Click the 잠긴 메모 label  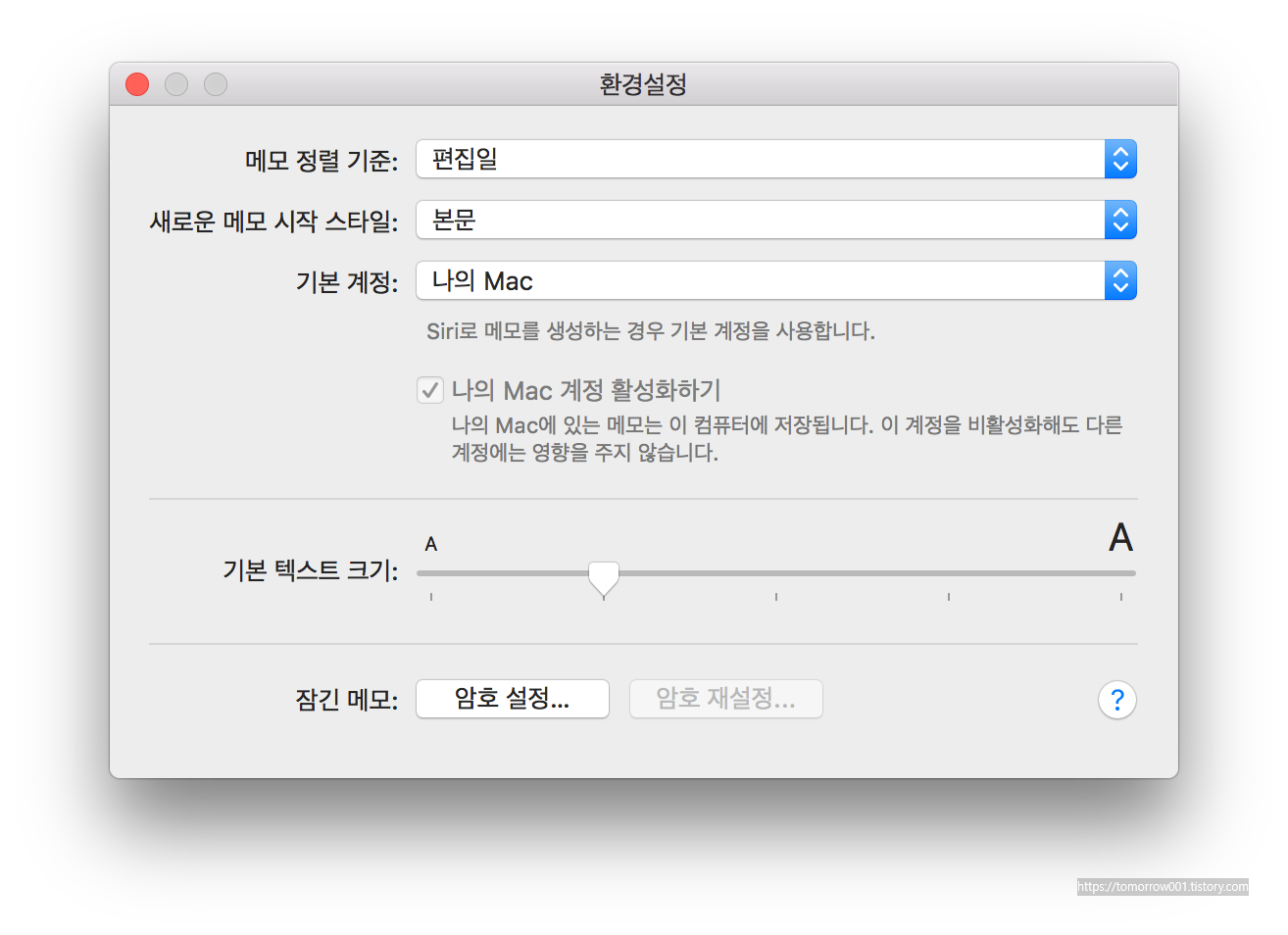coord(347,700)
